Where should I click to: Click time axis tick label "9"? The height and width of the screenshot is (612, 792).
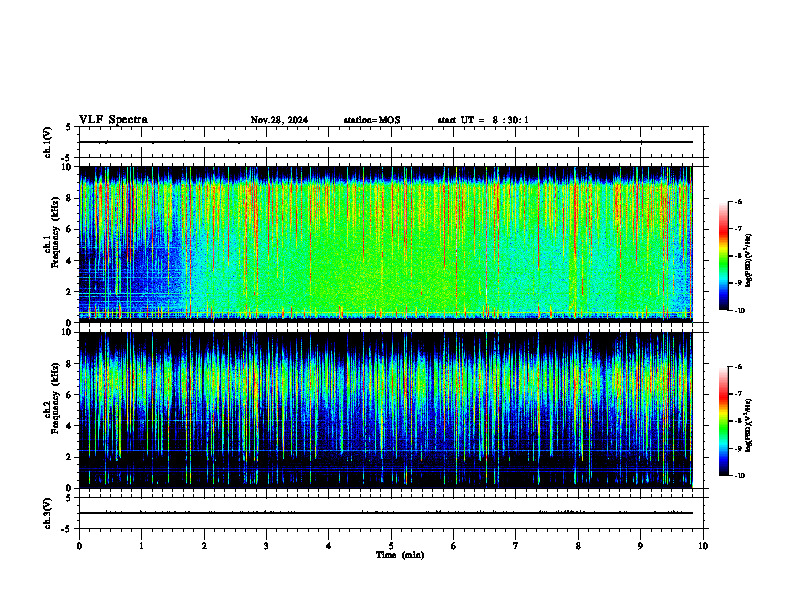pyautogui.click(x=640, y=546)
